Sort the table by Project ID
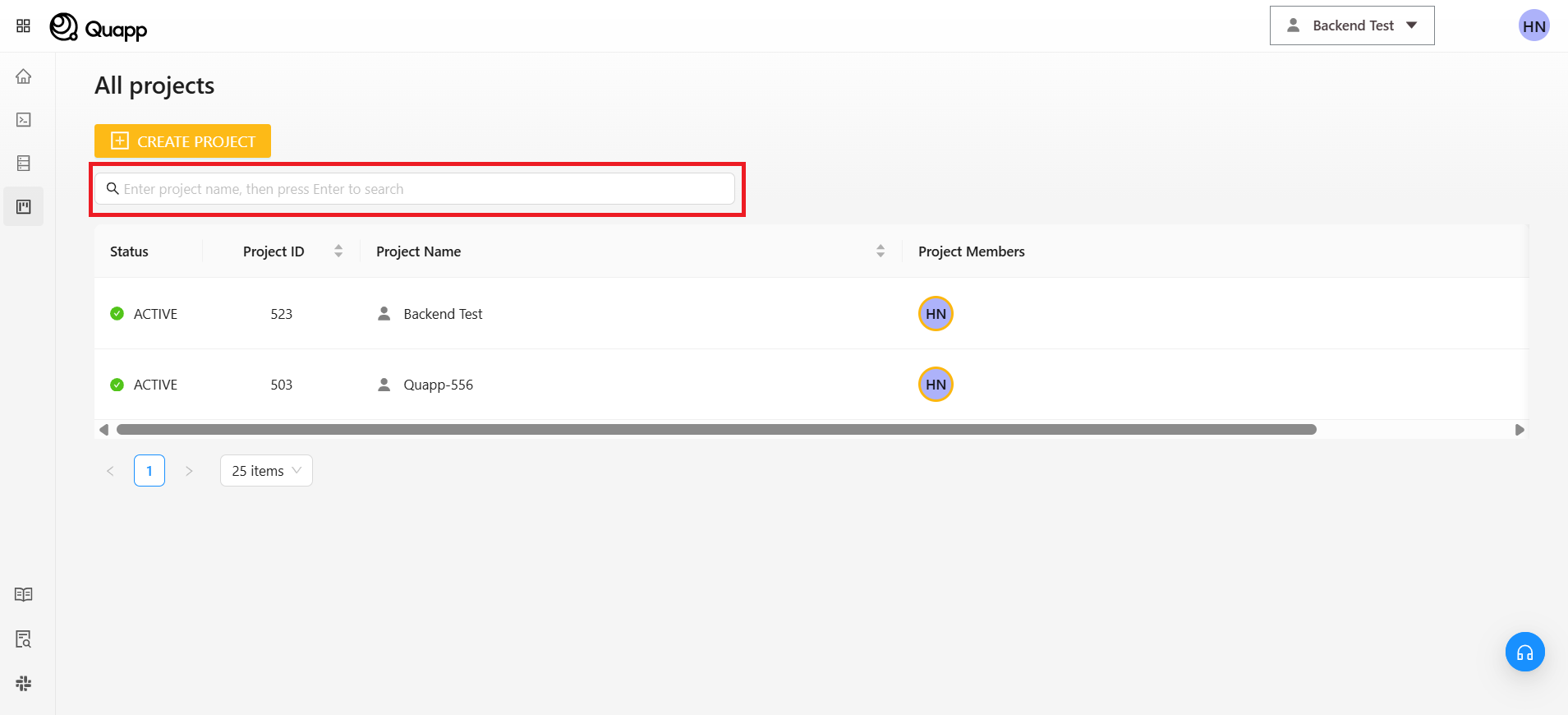1568x715 pixels. coord(338,251)
